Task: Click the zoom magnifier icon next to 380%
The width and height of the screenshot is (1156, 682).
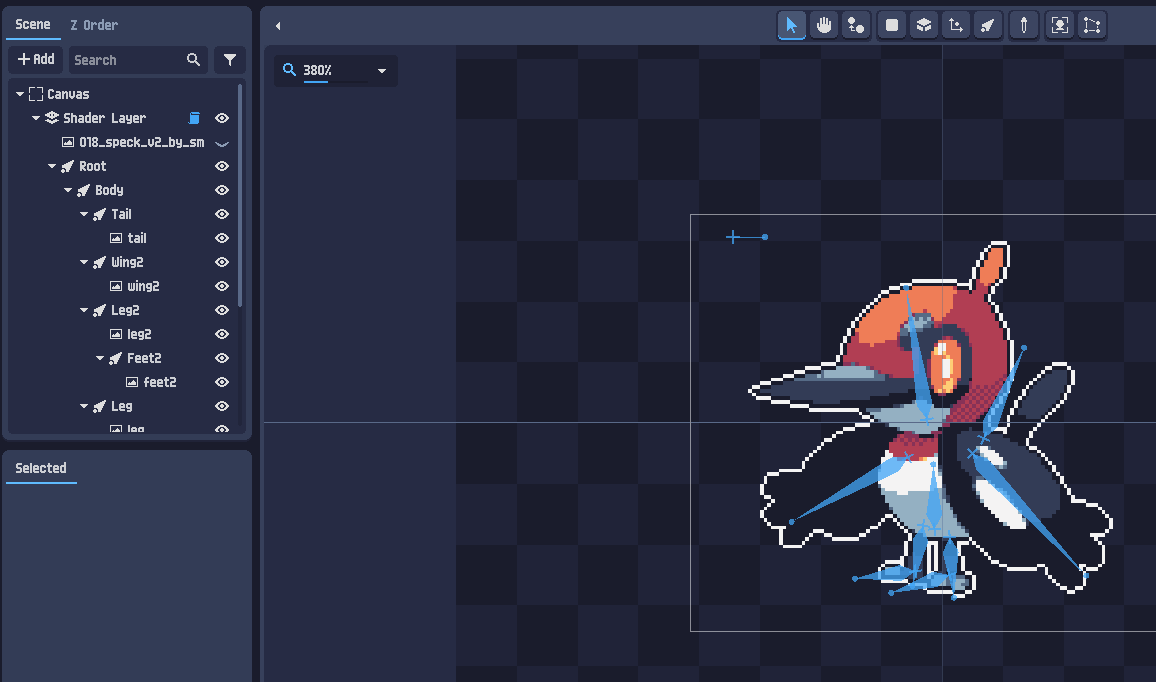Action: [289, 69]
